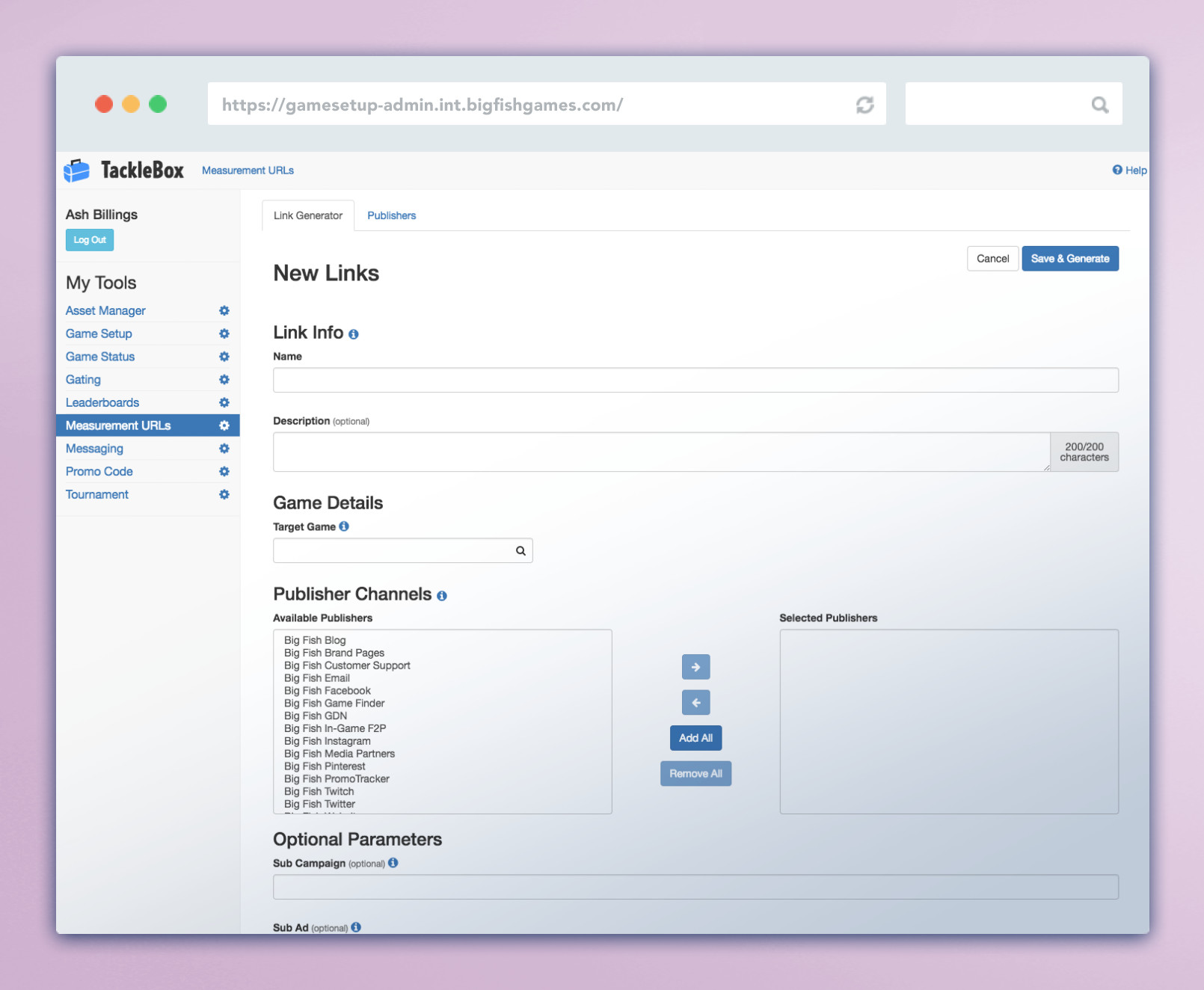Click the Remove All button

[695, 774]
